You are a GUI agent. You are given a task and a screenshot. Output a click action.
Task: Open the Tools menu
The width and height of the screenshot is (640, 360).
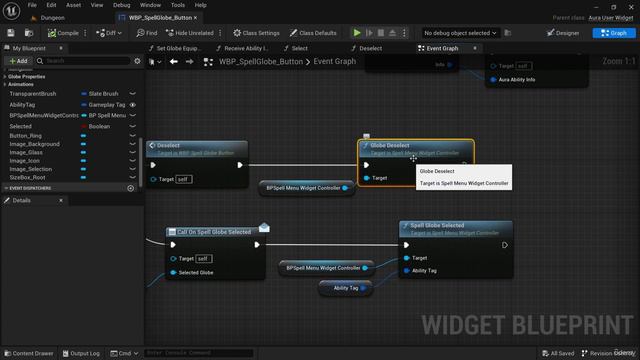(178, 5)
